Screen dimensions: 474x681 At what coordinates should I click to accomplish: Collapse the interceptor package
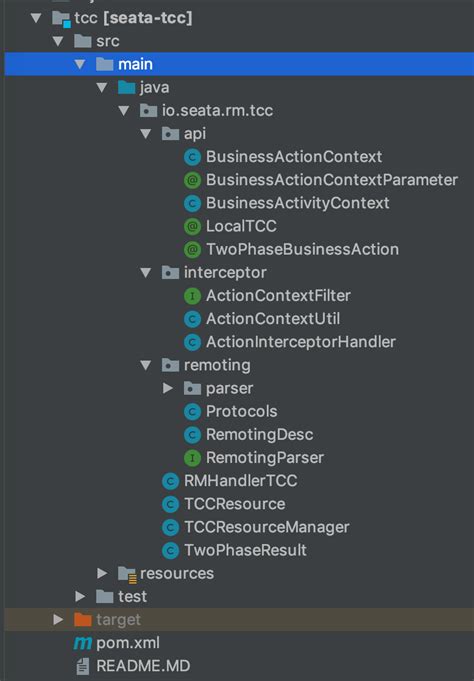tap(146, 273)
